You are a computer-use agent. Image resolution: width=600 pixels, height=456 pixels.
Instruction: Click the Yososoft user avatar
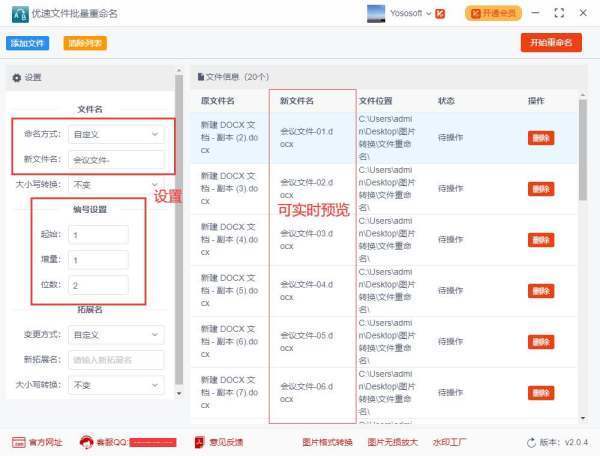click(376, 14)
